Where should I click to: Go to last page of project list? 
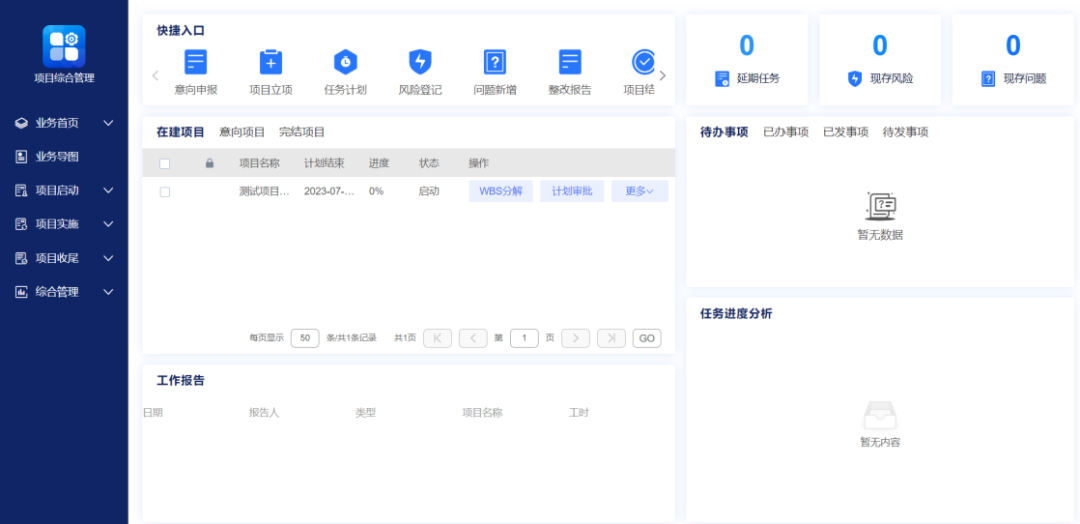[x=611, y=338]
